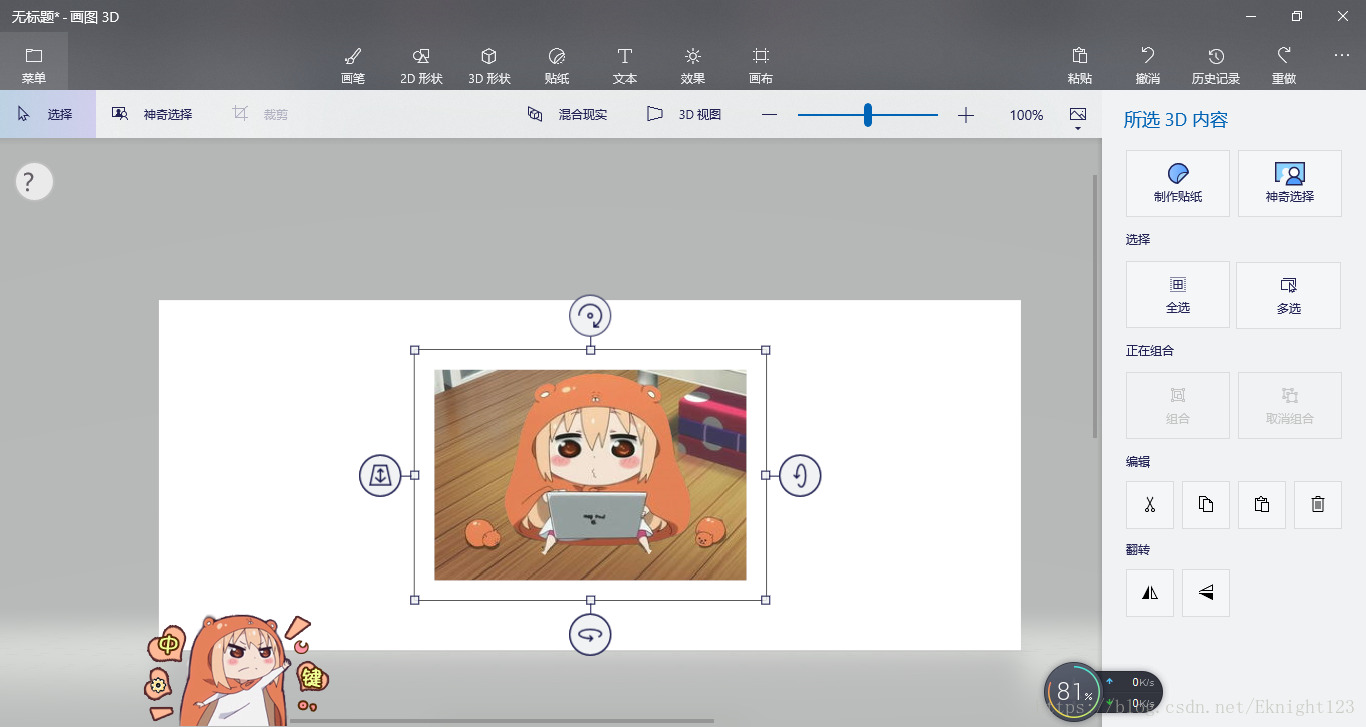
Task: Click the 全选 select all button
Action: point(1178,295)
